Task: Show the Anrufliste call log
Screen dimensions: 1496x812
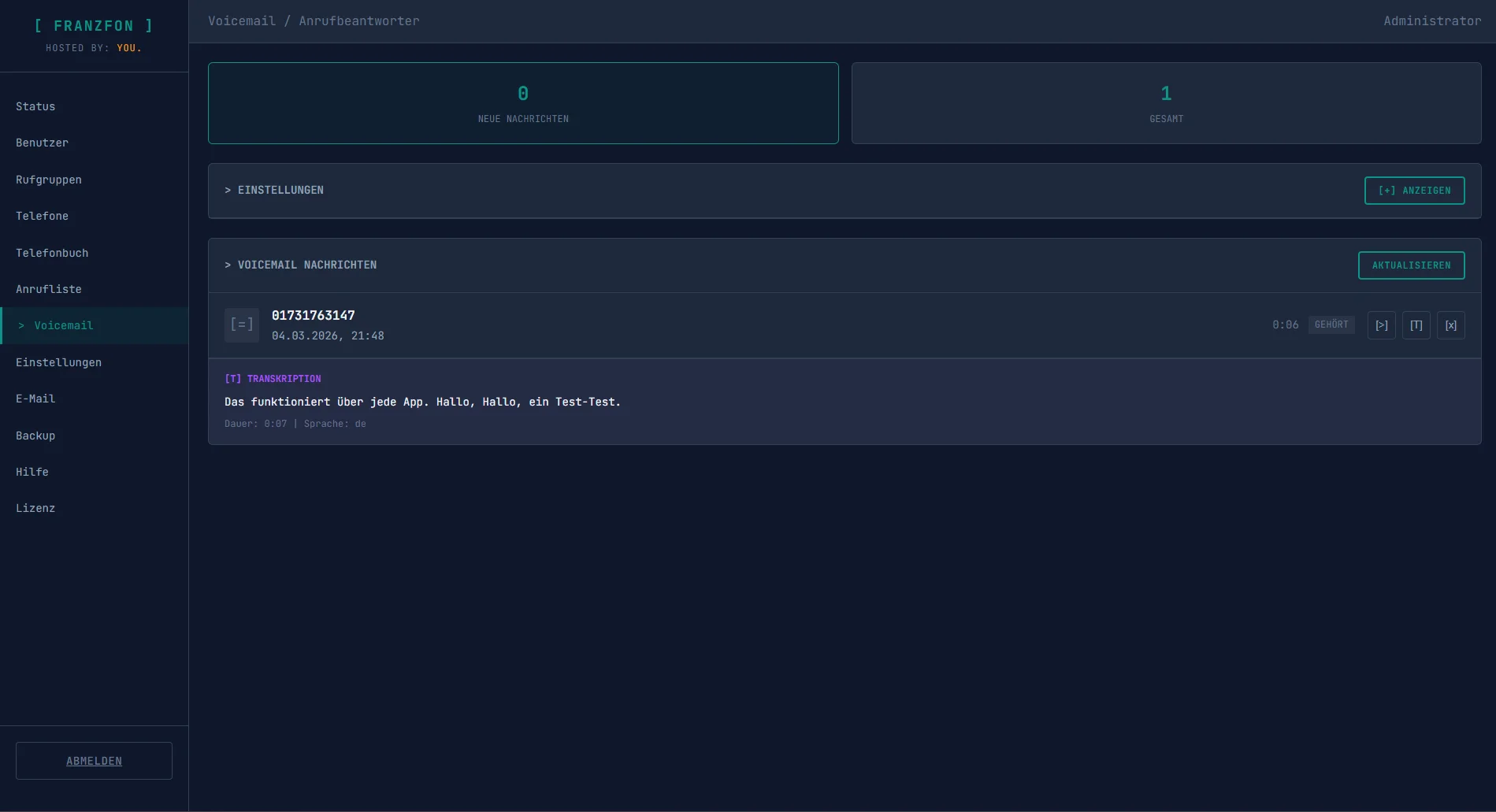Action: pyautogui.click(x=49, y=290)
